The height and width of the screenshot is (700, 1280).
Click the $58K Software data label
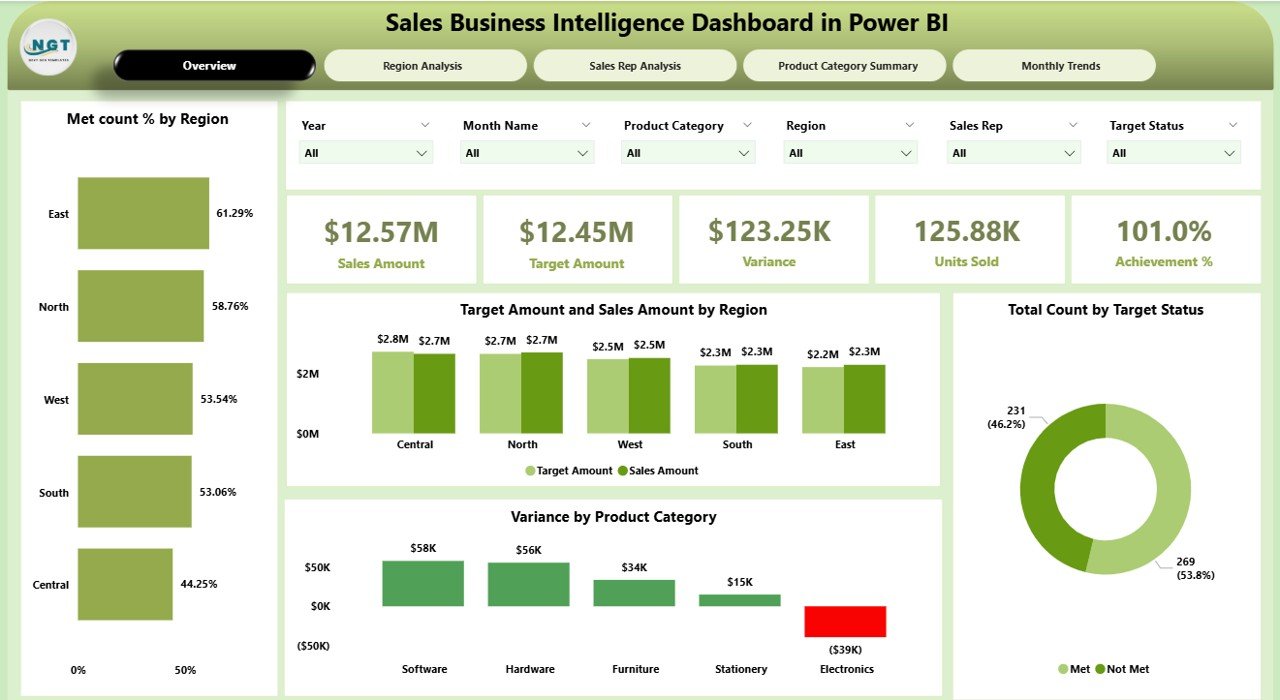tap(423, 548)
